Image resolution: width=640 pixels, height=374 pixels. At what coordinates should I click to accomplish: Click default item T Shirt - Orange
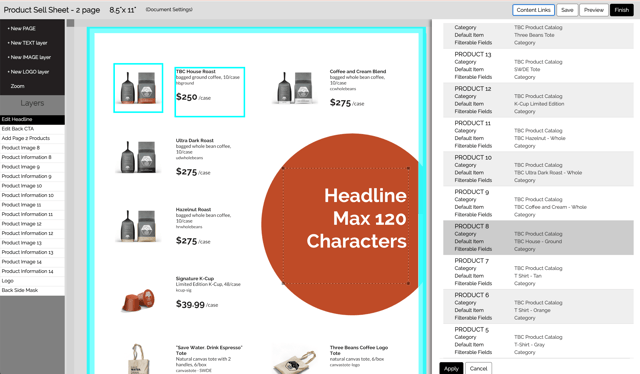click(x=532, y=310)
